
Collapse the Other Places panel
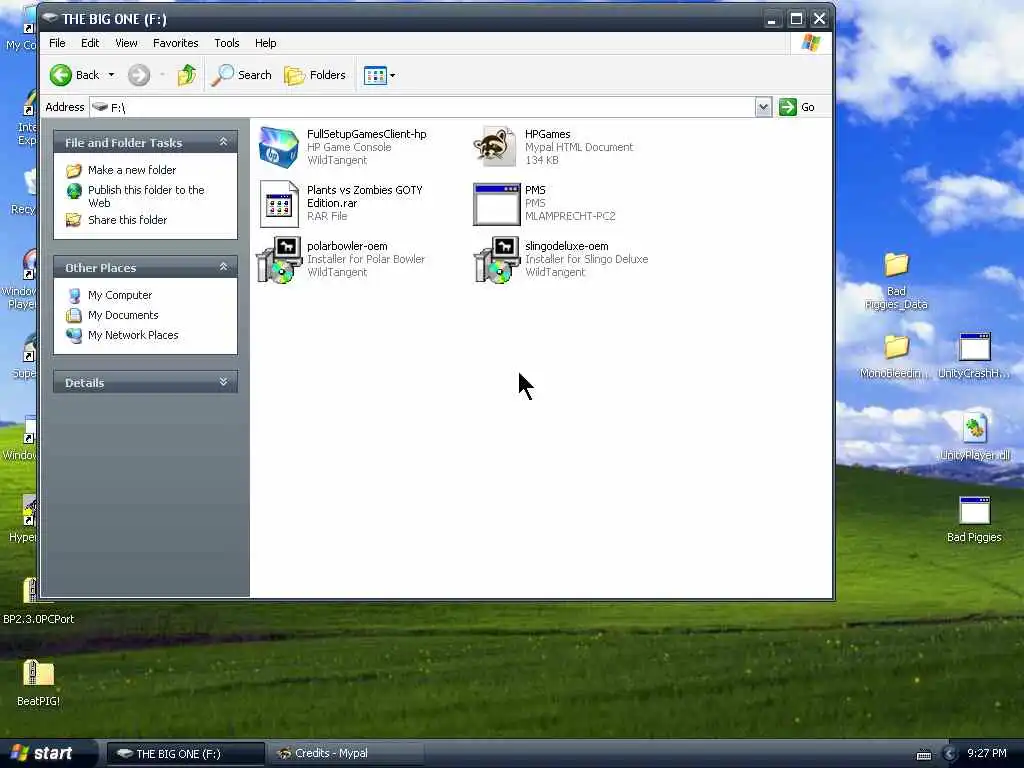[x=223, y=267]
